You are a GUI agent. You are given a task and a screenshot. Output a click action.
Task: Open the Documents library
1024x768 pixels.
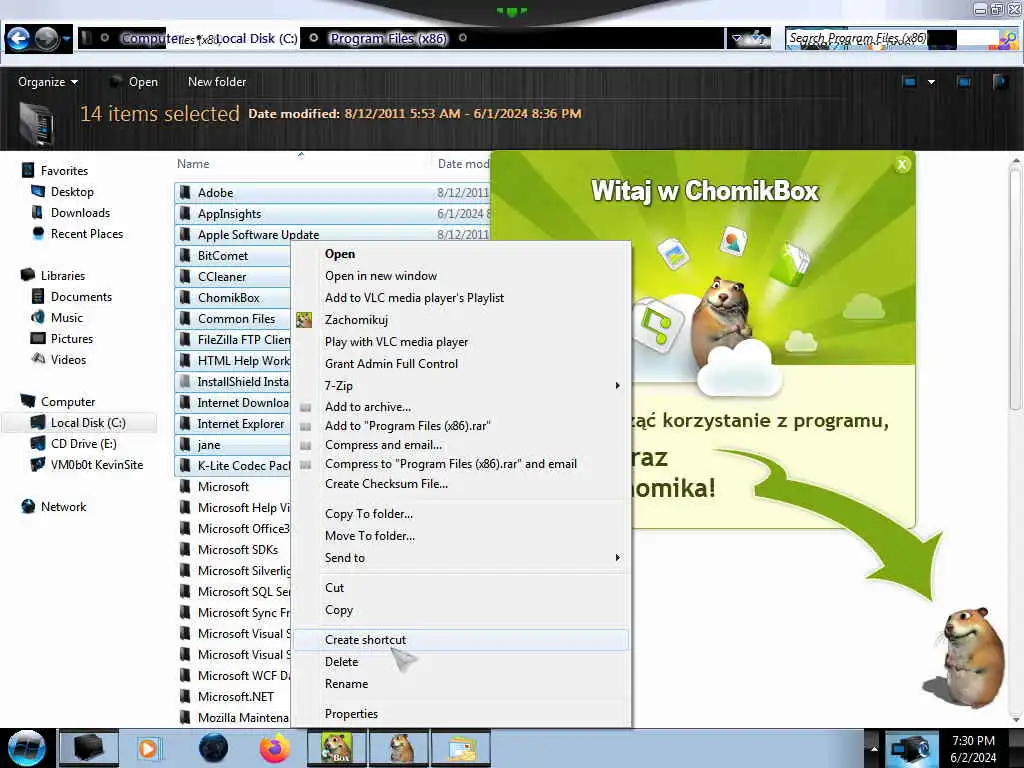81,296
